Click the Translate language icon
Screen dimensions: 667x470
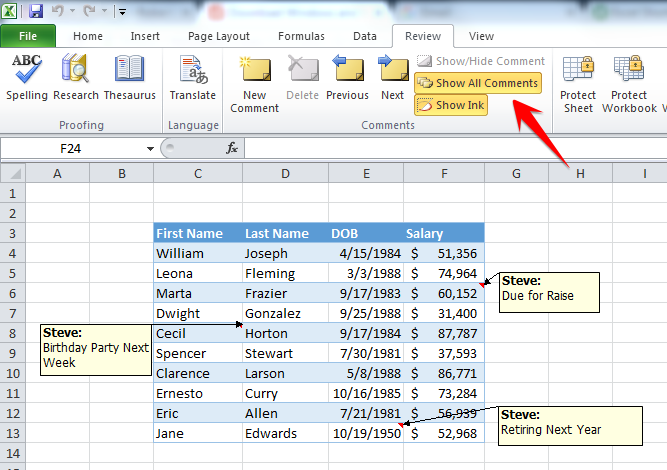tap(193, 77)
